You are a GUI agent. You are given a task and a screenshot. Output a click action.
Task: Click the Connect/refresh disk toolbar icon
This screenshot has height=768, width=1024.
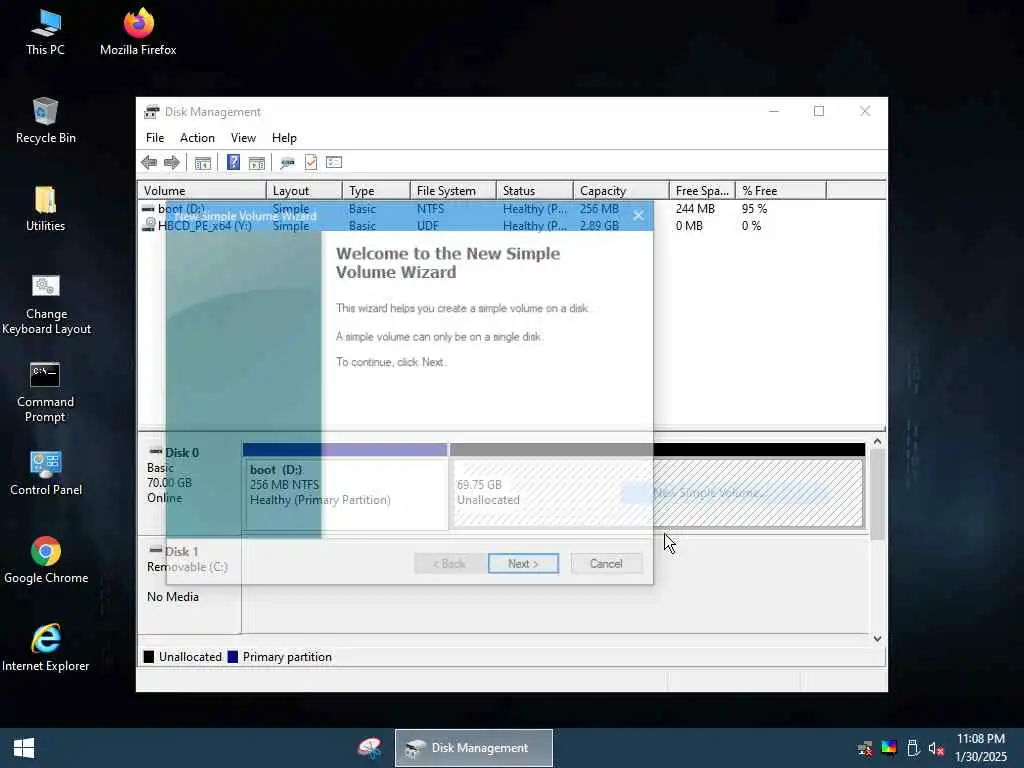[x=287, y=163]
